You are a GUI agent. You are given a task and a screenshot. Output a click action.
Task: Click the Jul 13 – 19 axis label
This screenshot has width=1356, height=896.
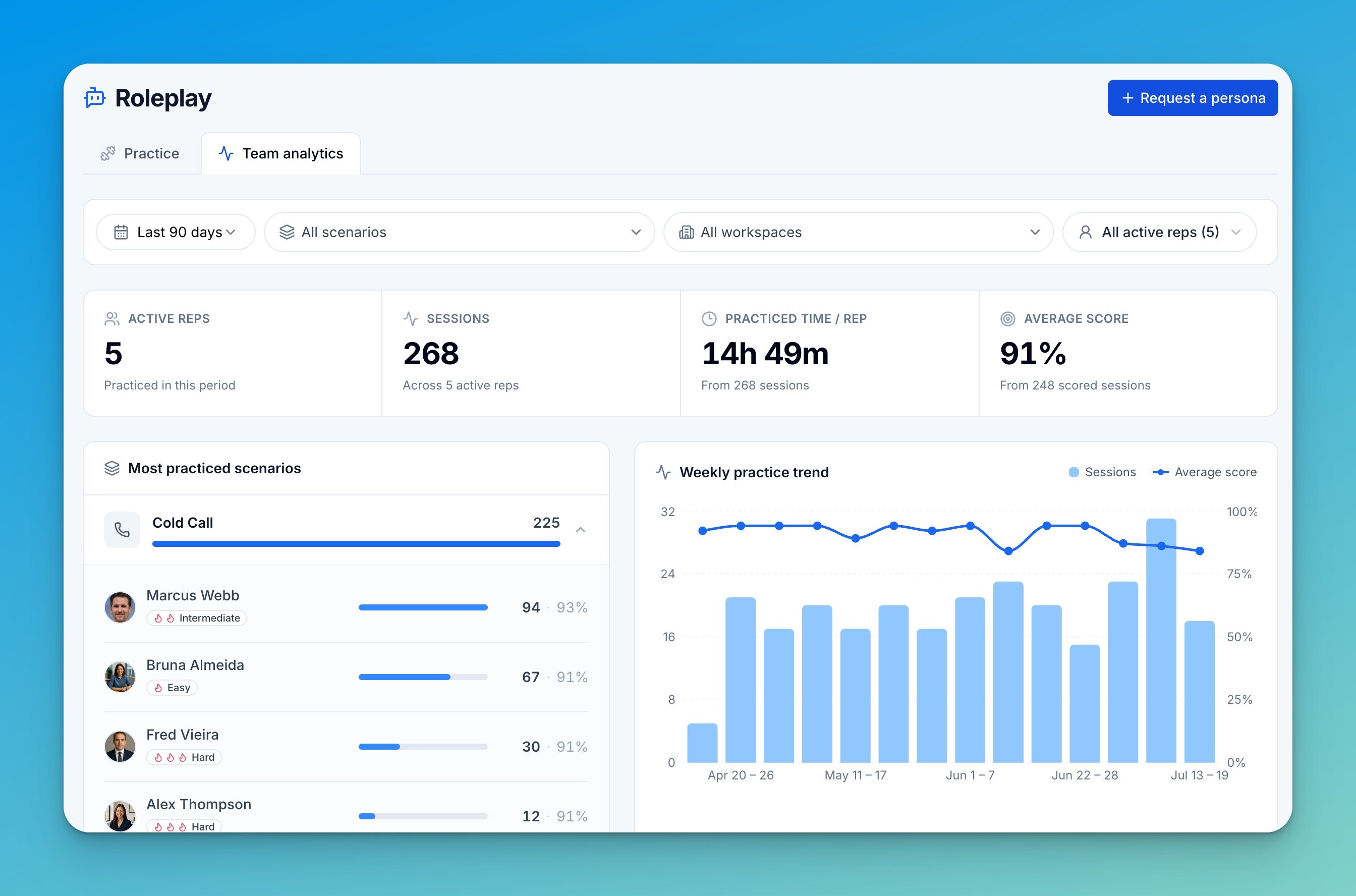click(1200, 775)
